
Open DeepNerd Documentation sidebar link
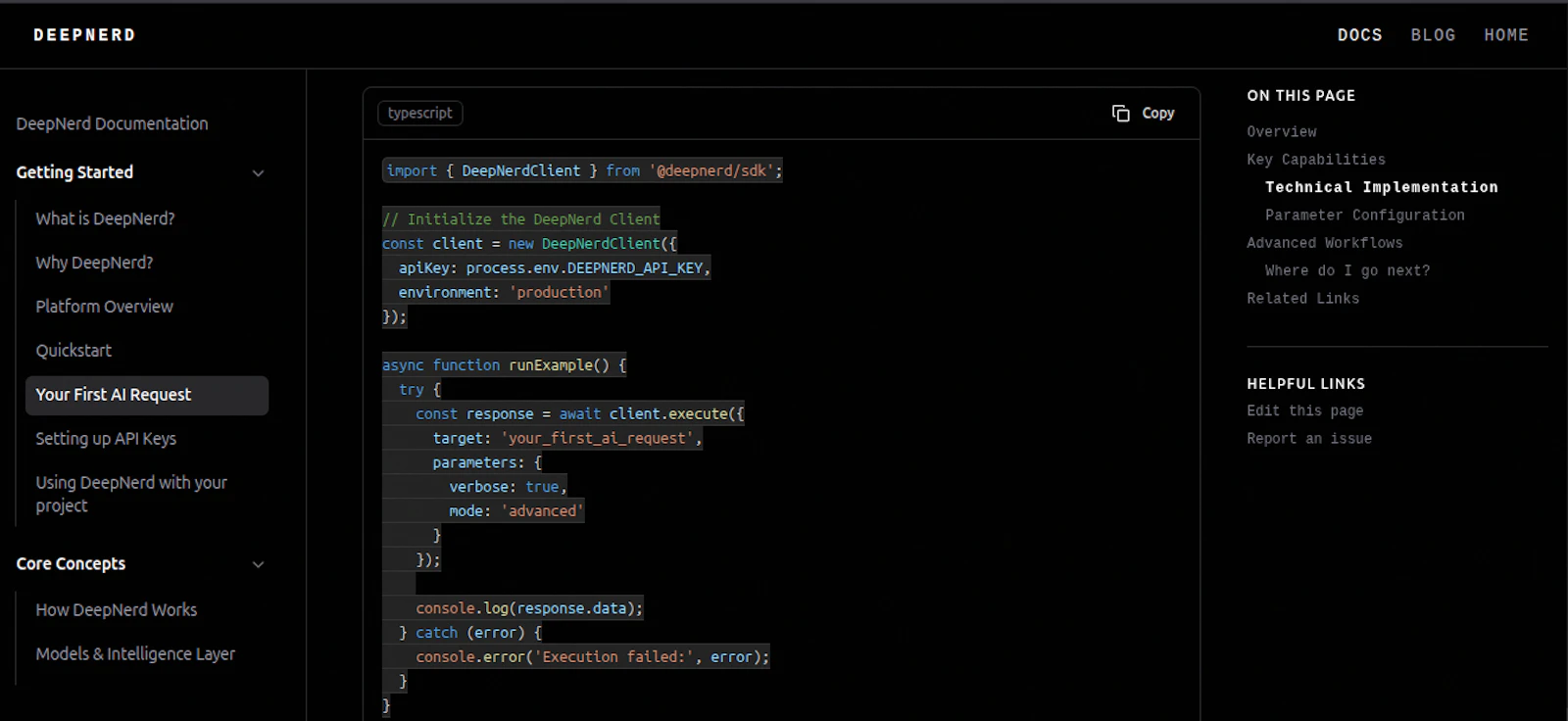pyautogui.click(x=112, y=123)
